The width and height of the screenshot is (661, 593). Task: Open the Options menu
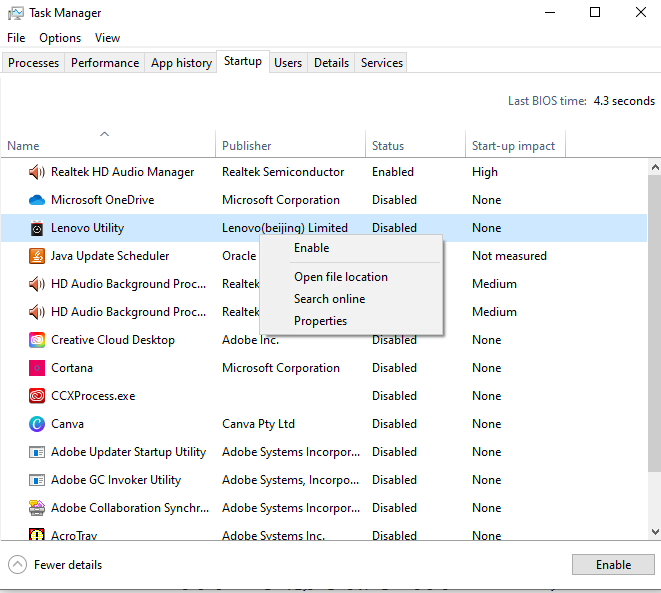[x=60, y=38]
